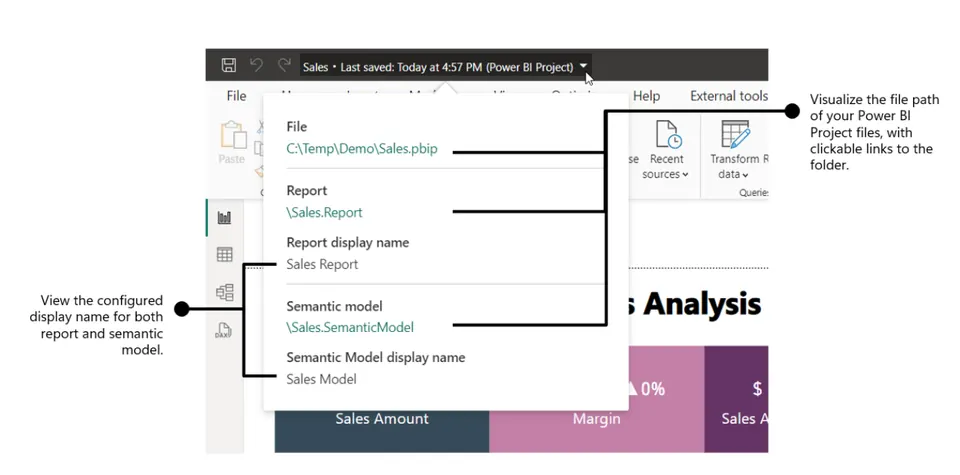The image size is (960, 475).
Task: Click the Redo arrow icon
Action: click(x=284, y=65)
